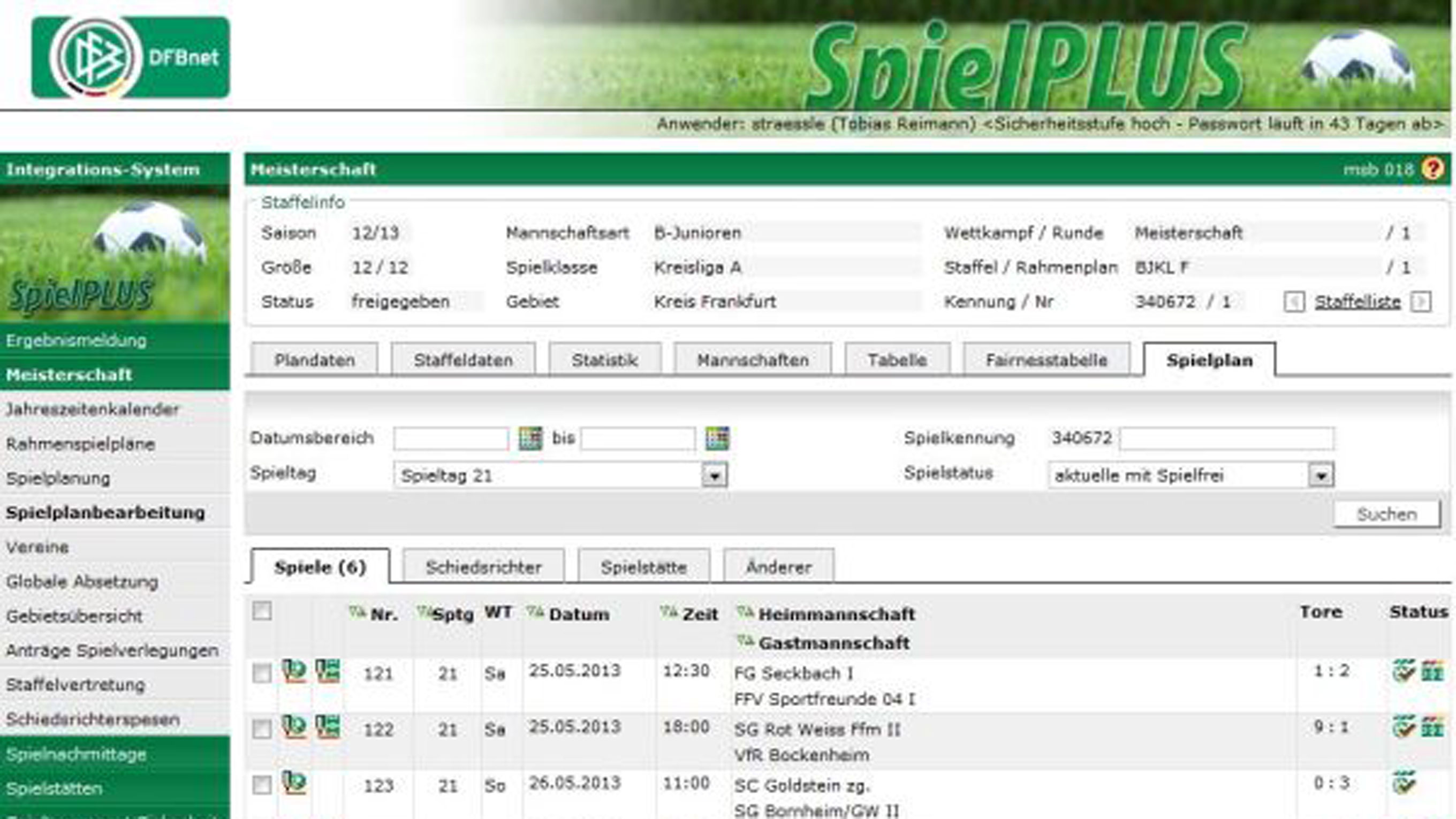Follow the Staffelliste link
This screenshot has height=819, width=1456.
pyautogui.click(x=1357, y=302)
